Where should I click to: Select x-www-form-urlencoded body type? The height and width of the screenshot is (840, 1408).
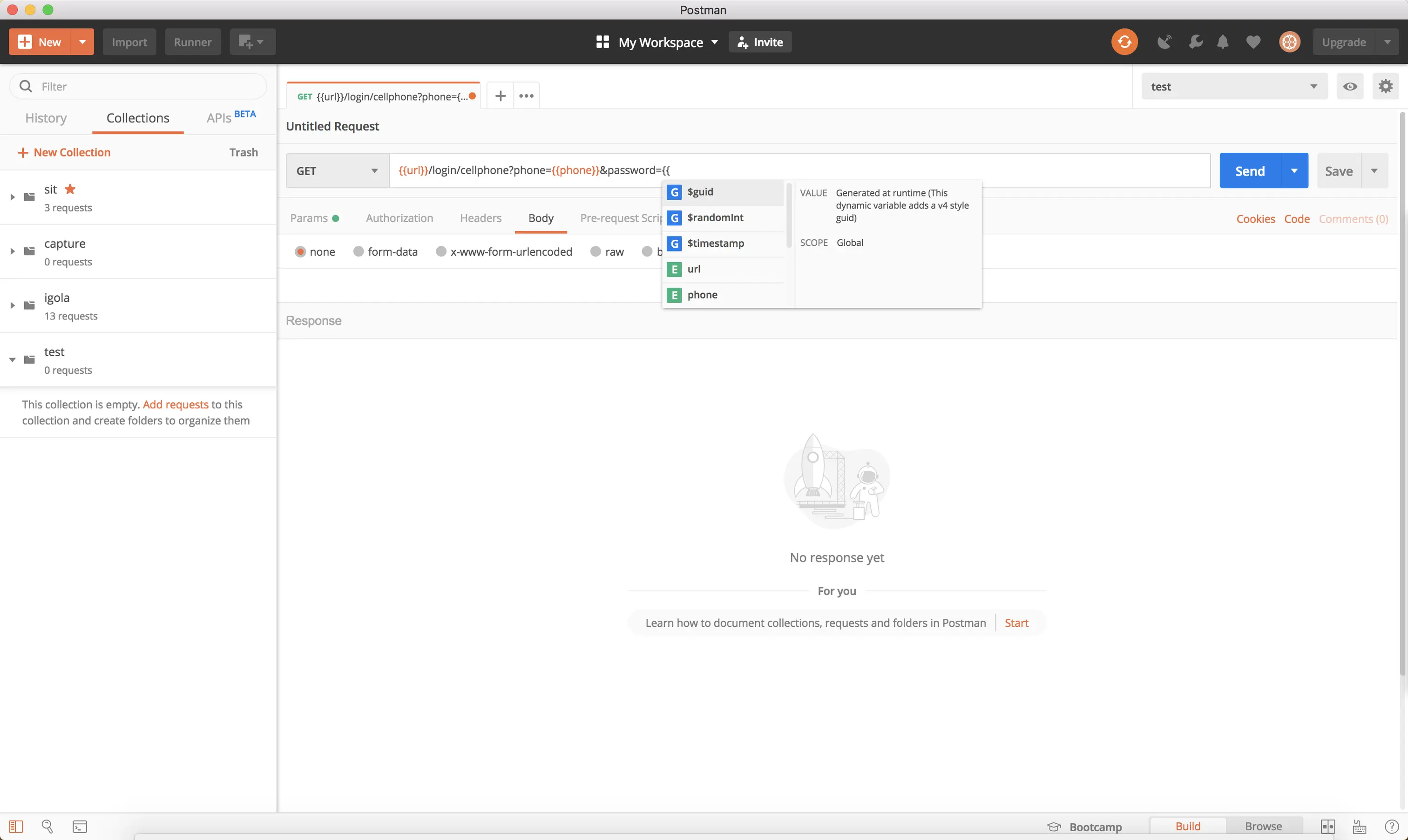(441, 251)
